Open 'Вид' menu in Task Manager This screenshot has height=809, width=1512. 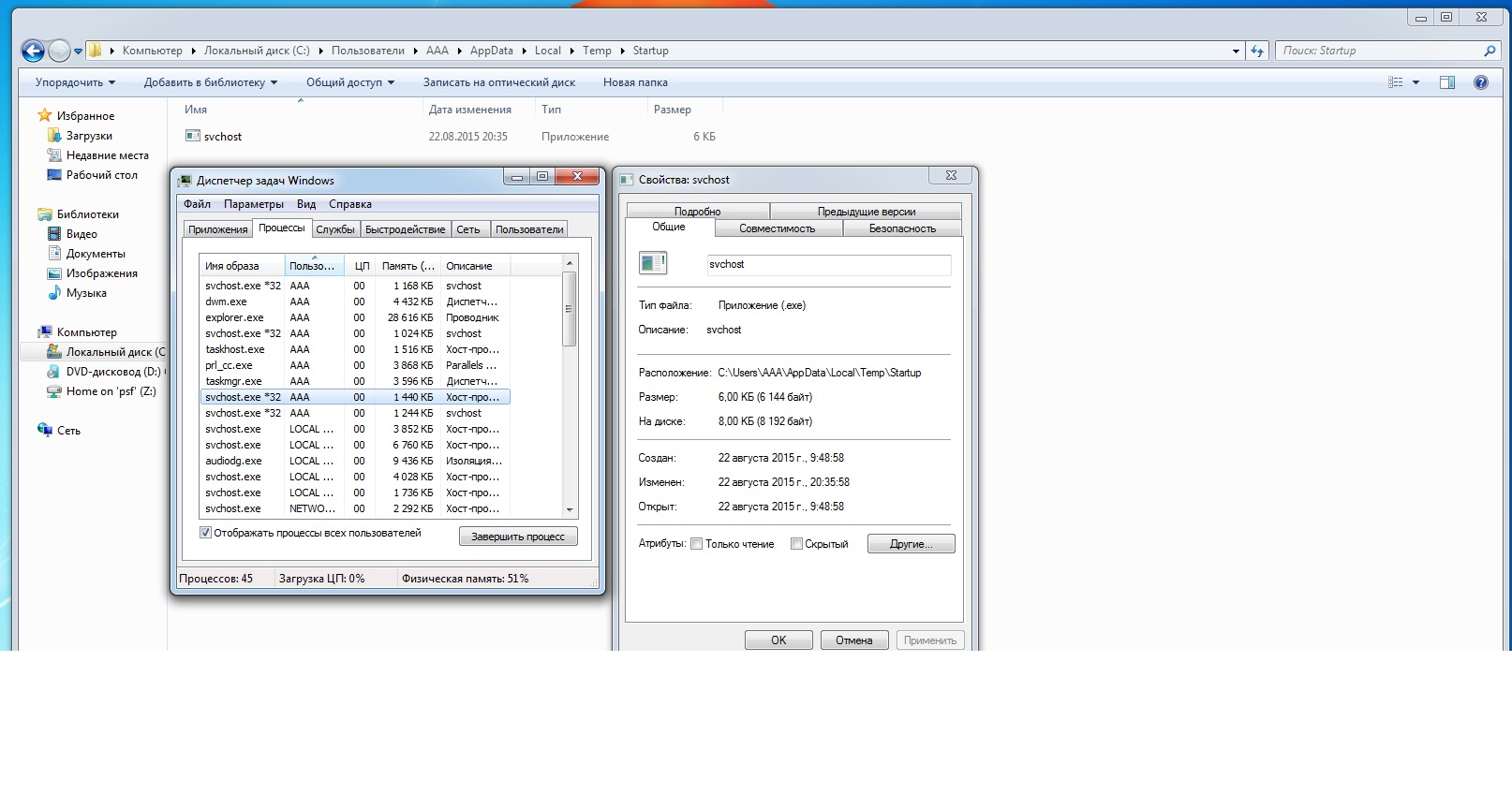tap(306, 204)
